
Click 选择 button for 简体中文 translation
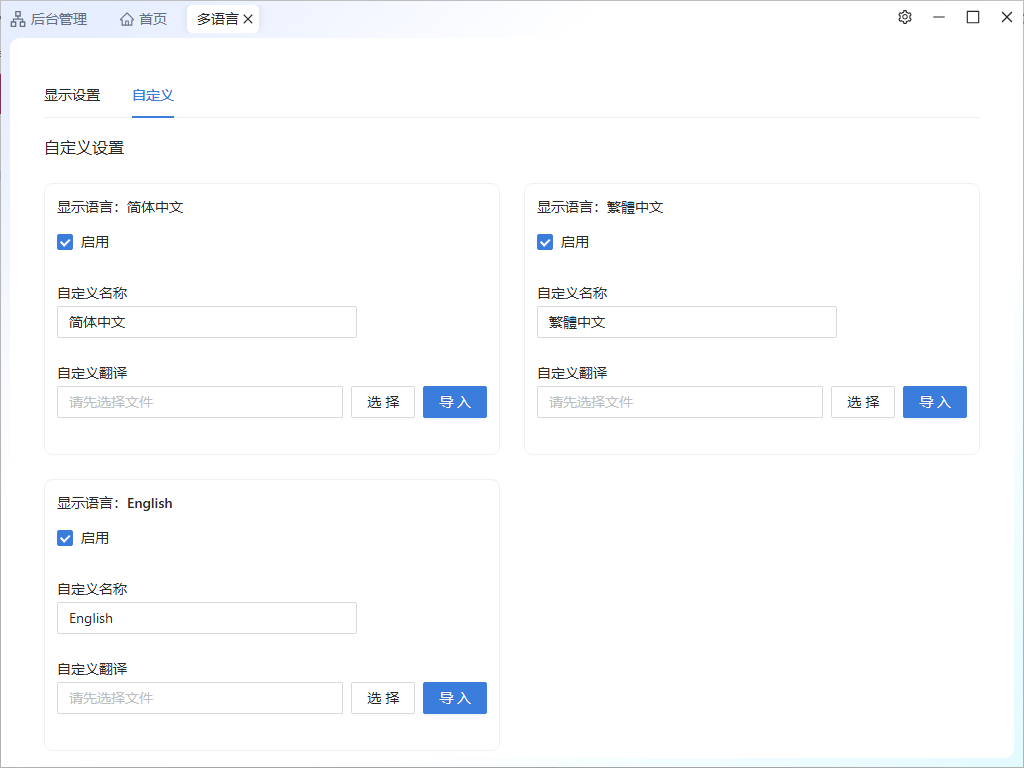[383, 402]
